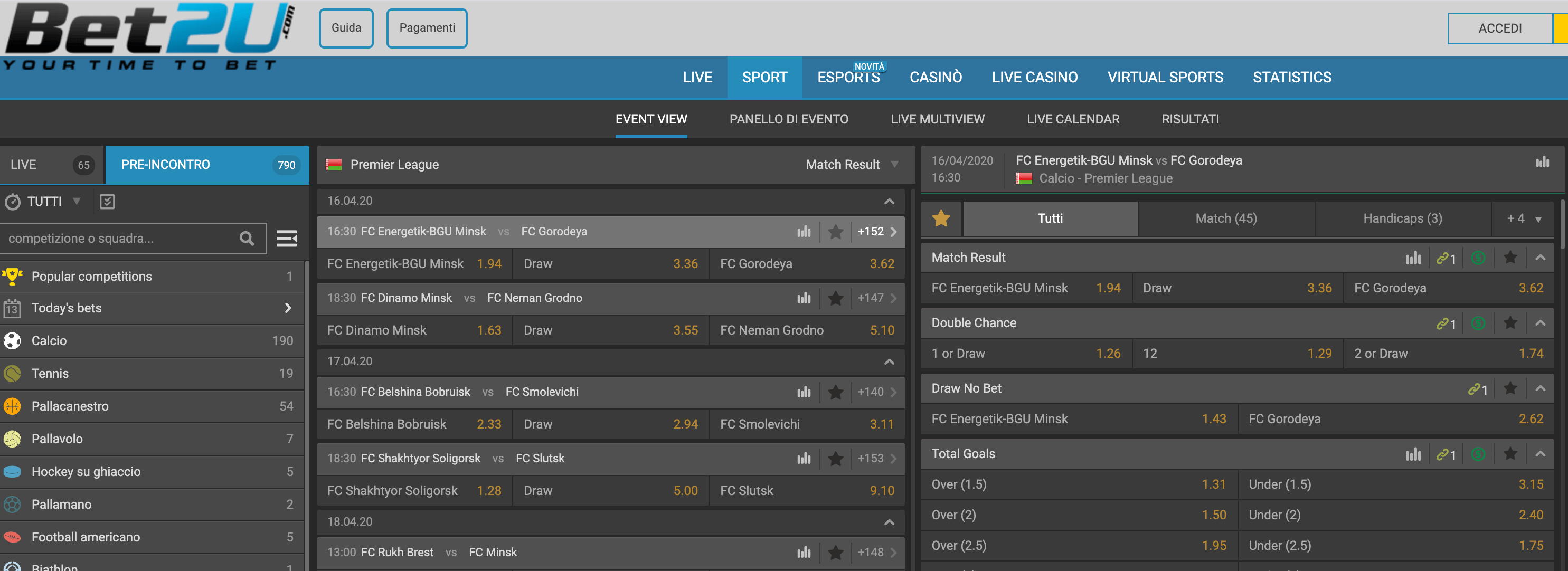
Task: Go to CASINÒ section
Action: (x=936, y=77)
